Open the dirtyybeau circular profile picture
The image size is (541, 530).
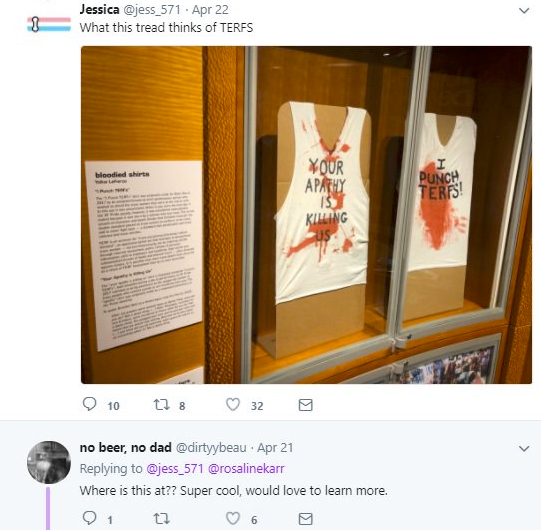49,462
